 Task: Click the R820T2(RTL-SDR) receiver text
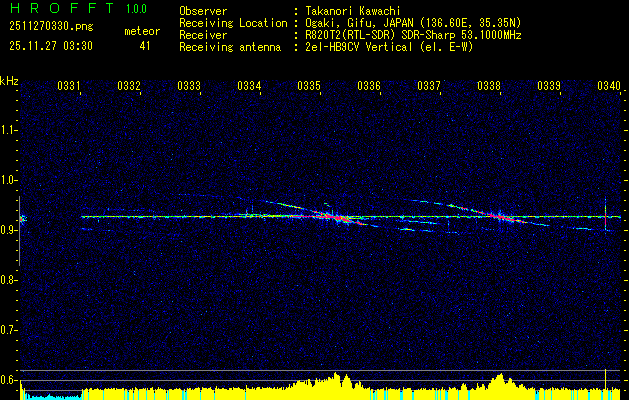413,35
